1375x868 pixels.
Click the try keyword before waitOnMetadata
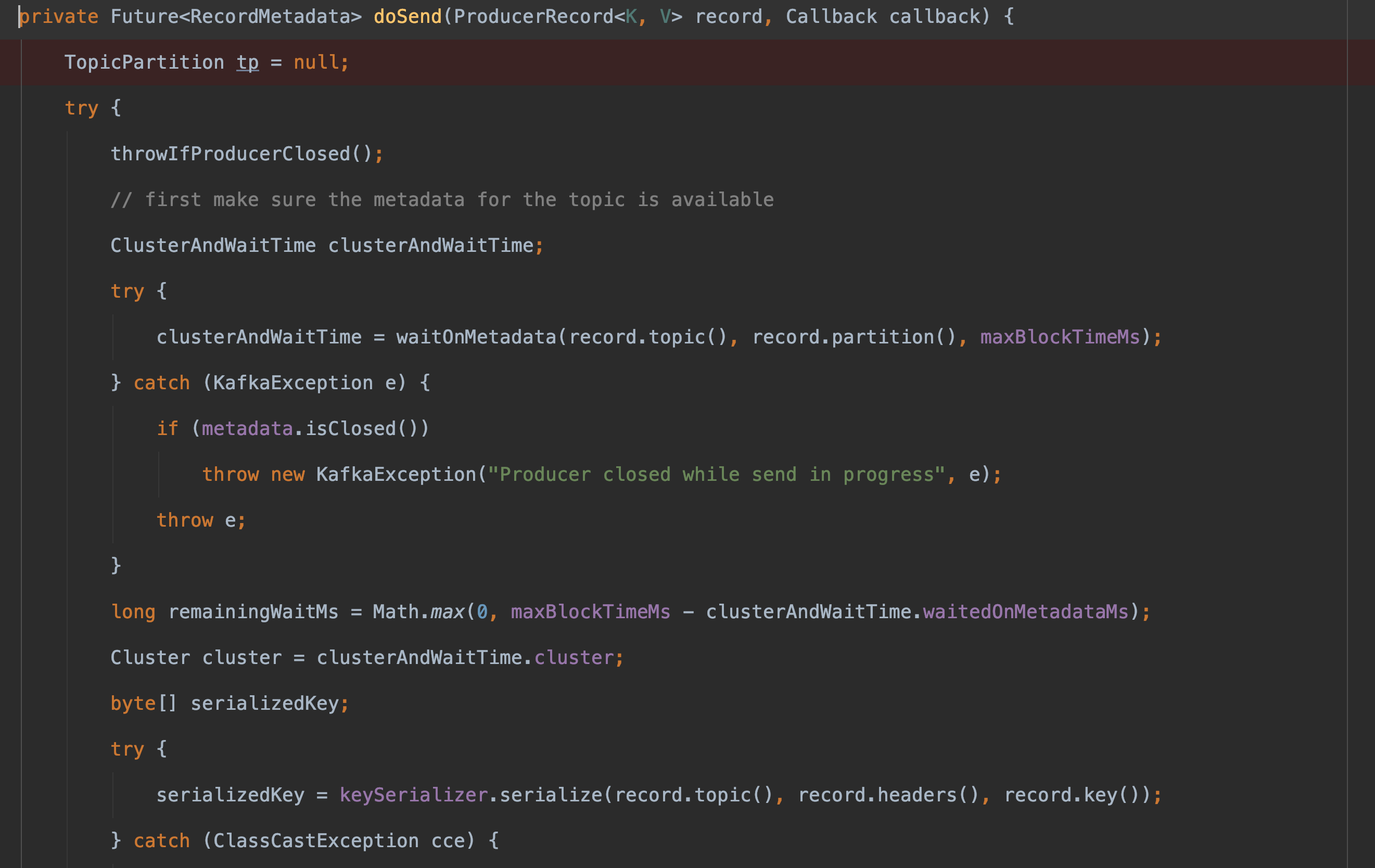click(x=128, y=291)
